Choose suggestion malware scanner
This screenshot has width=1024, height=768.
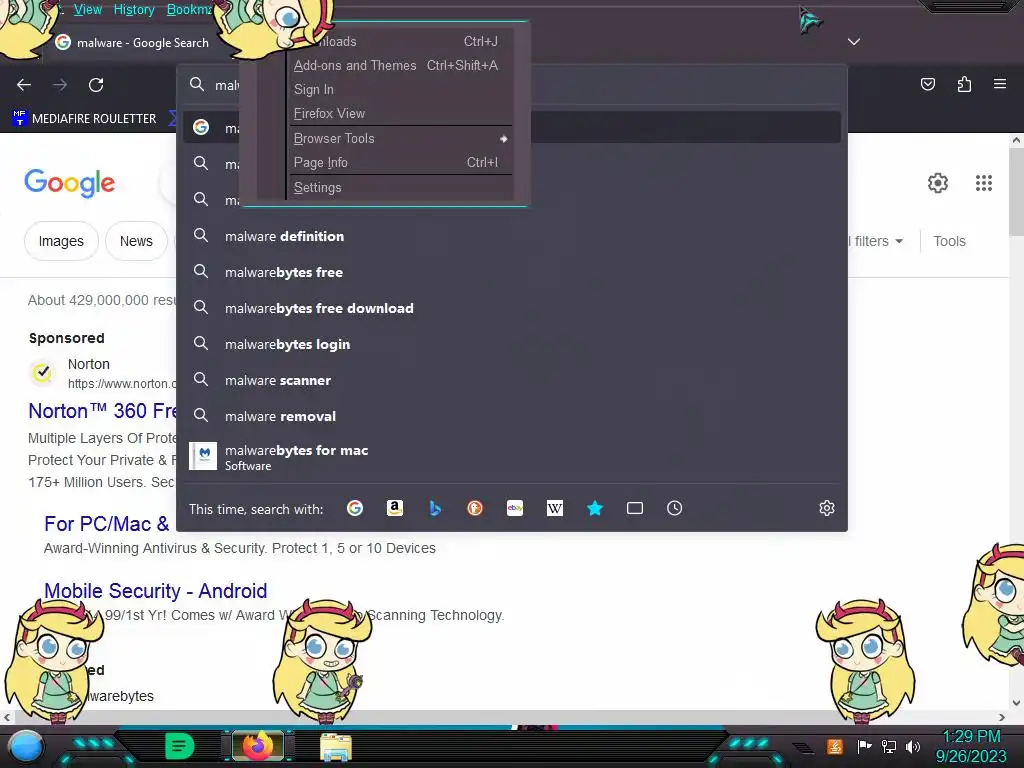click(512, 380)
